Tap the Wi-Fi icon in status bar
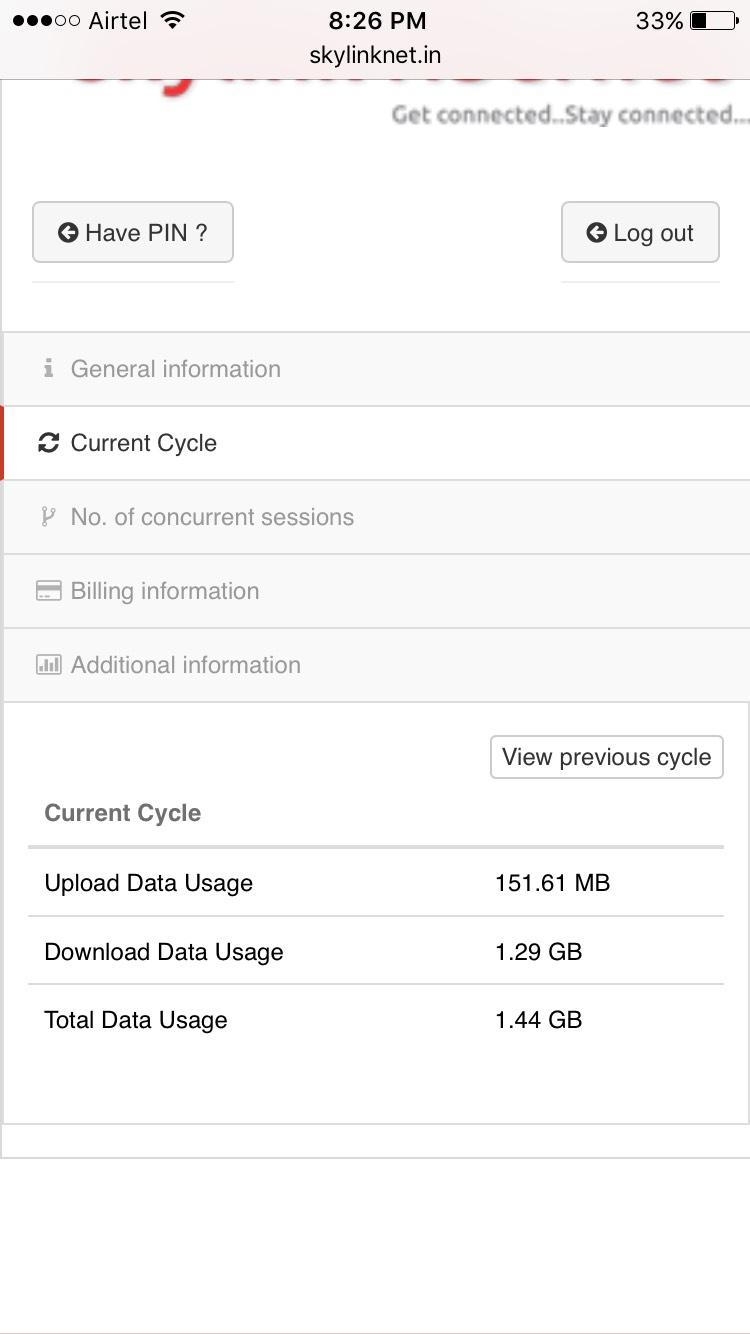This screenshot has height=1334, width=750. click(x=173, y=21)
